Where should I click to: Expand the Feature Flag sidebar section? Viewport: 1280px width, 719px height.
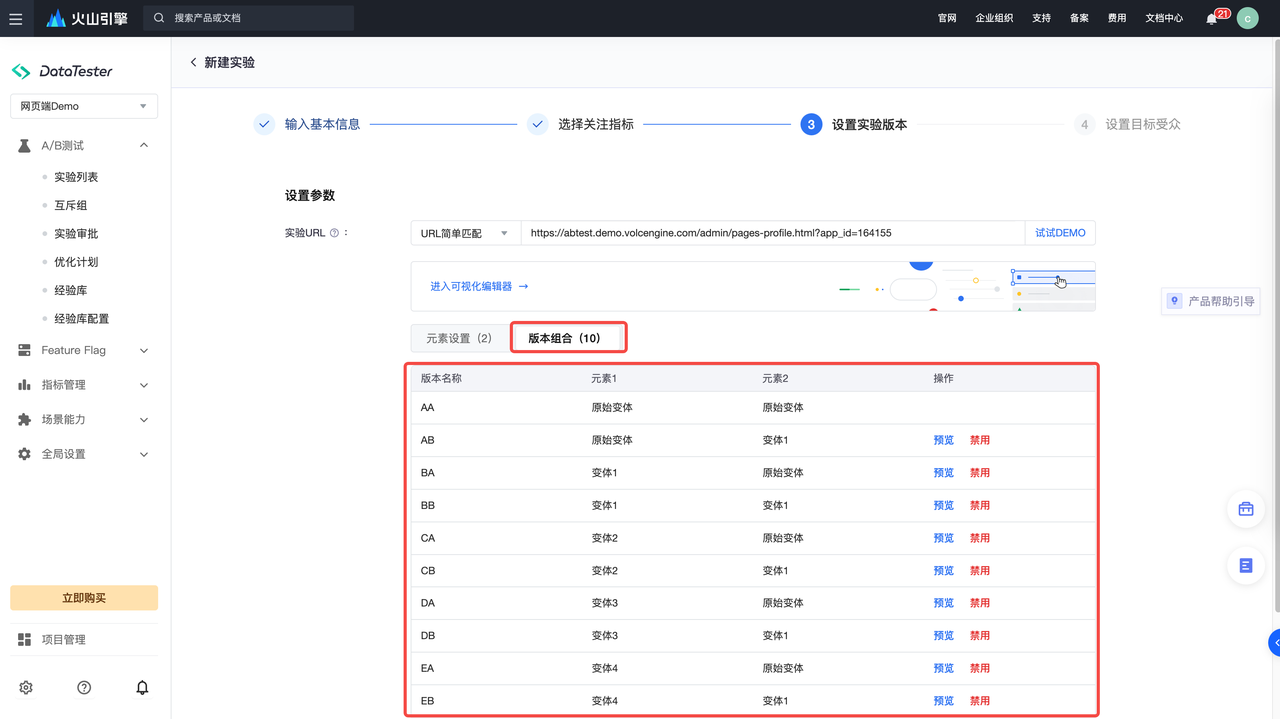tap(84, 350)
